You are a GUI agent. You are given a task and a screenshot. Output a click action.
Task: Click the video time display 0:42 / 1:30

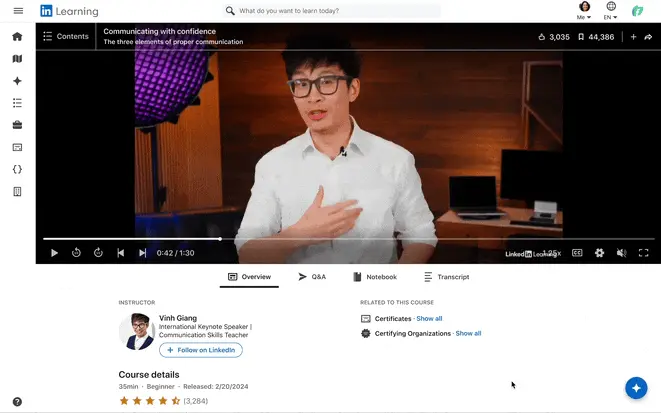(175, 253)
